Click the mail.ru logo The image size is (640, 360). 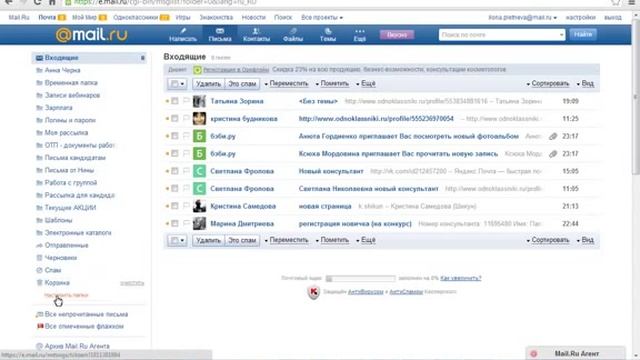tap(91, 35)
